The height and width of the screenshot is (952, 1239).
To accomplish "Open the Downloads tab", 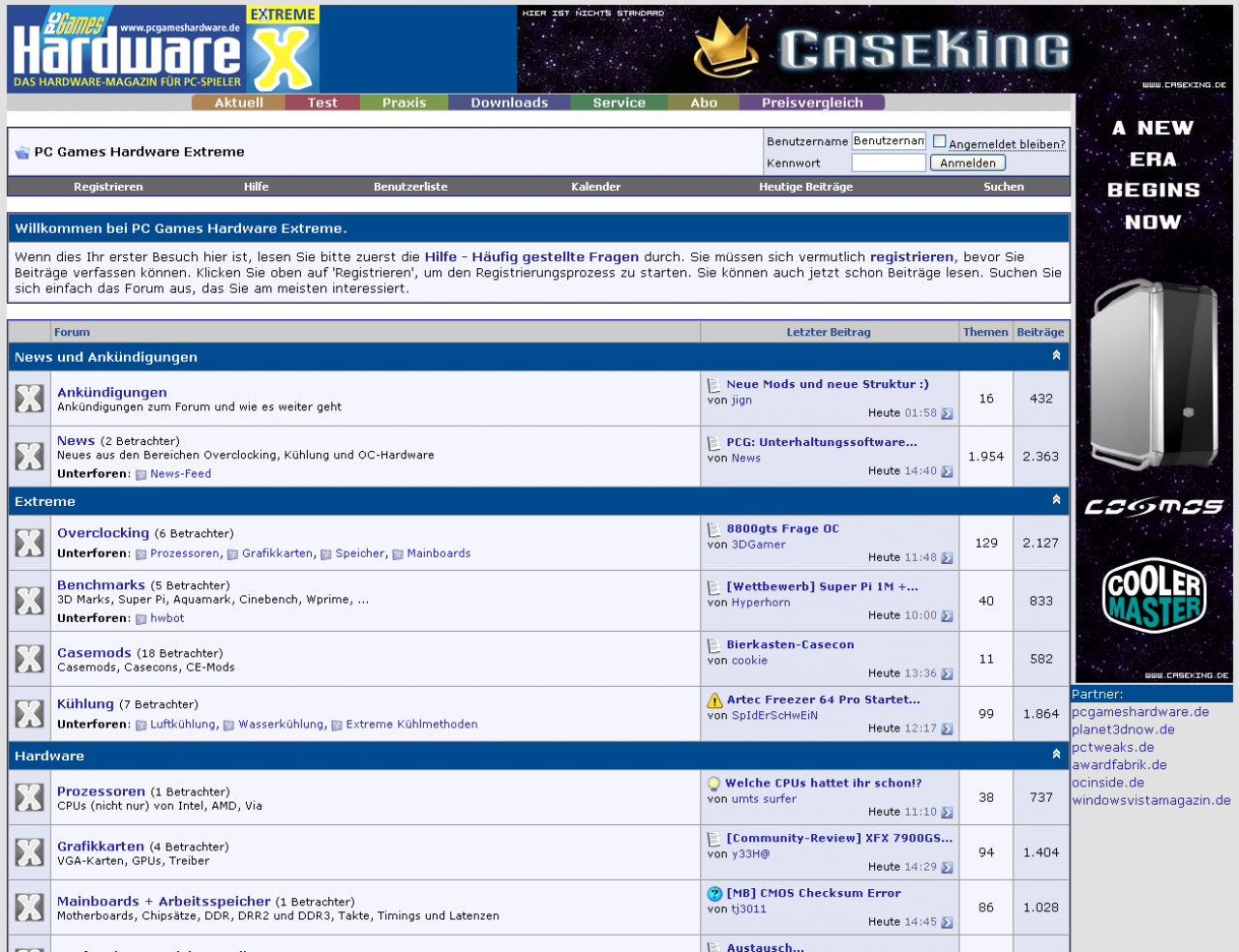I will (x=509, y=103).
